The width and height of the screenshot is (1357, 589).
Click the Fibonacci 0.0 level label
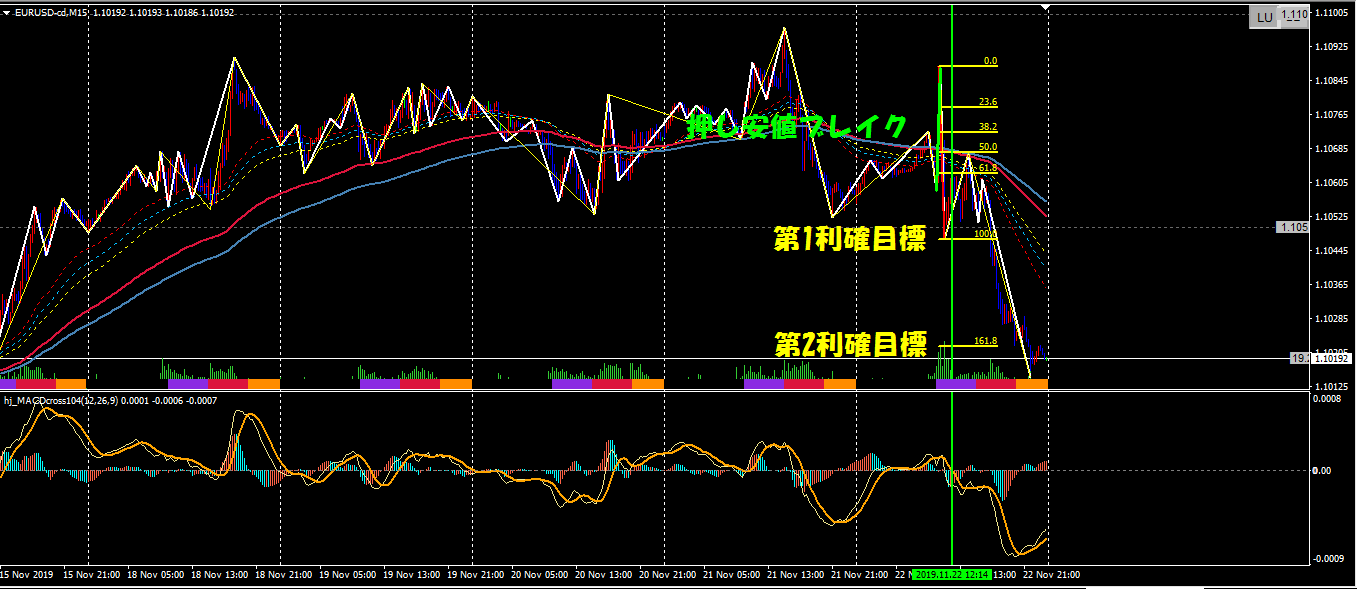(x=990, y=61)
